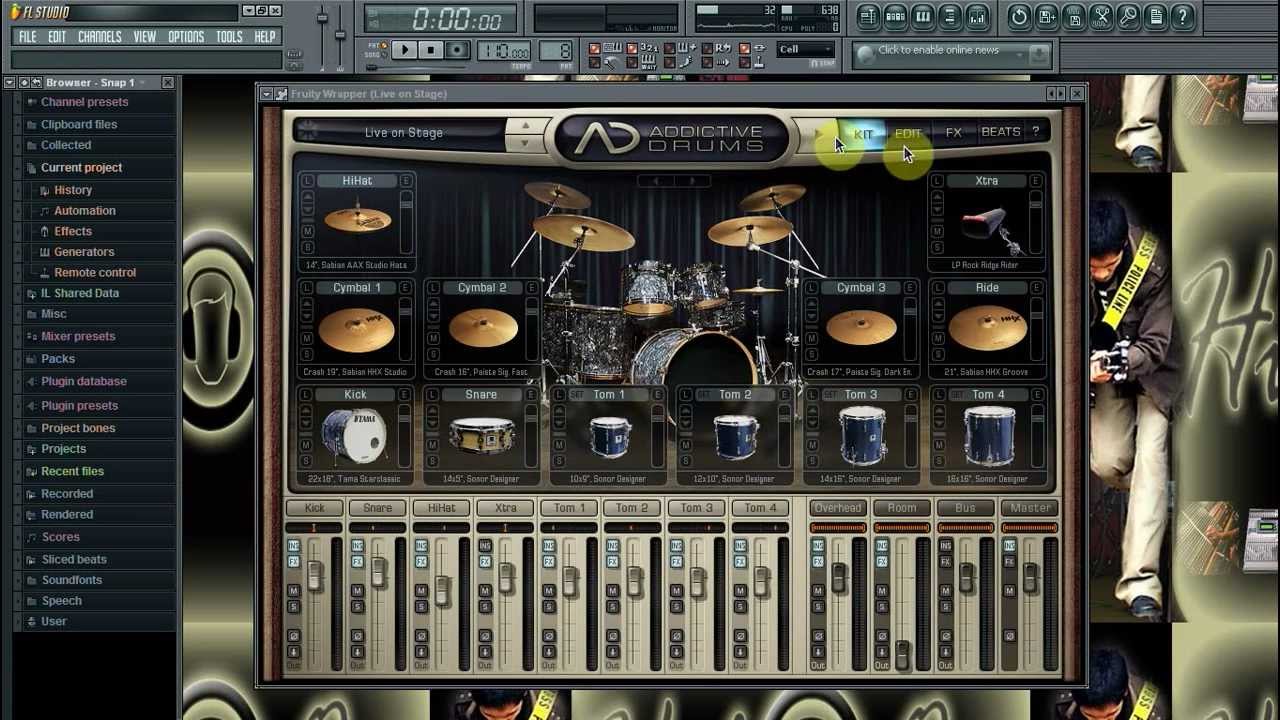Image resolution: width=1280 pixels, height=720 pixels.
Task: Show the browser icon in FL toolbar
Action: [950, 17]
